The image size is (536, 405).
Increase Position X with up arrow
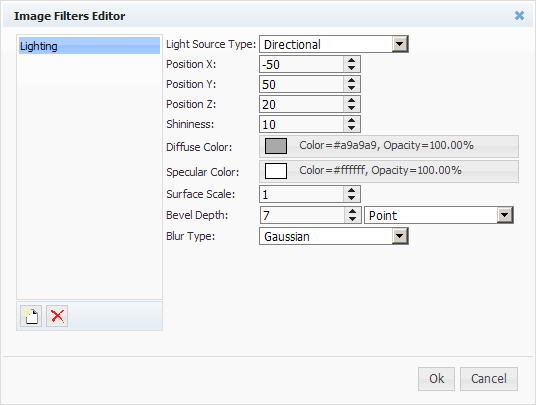351,60
